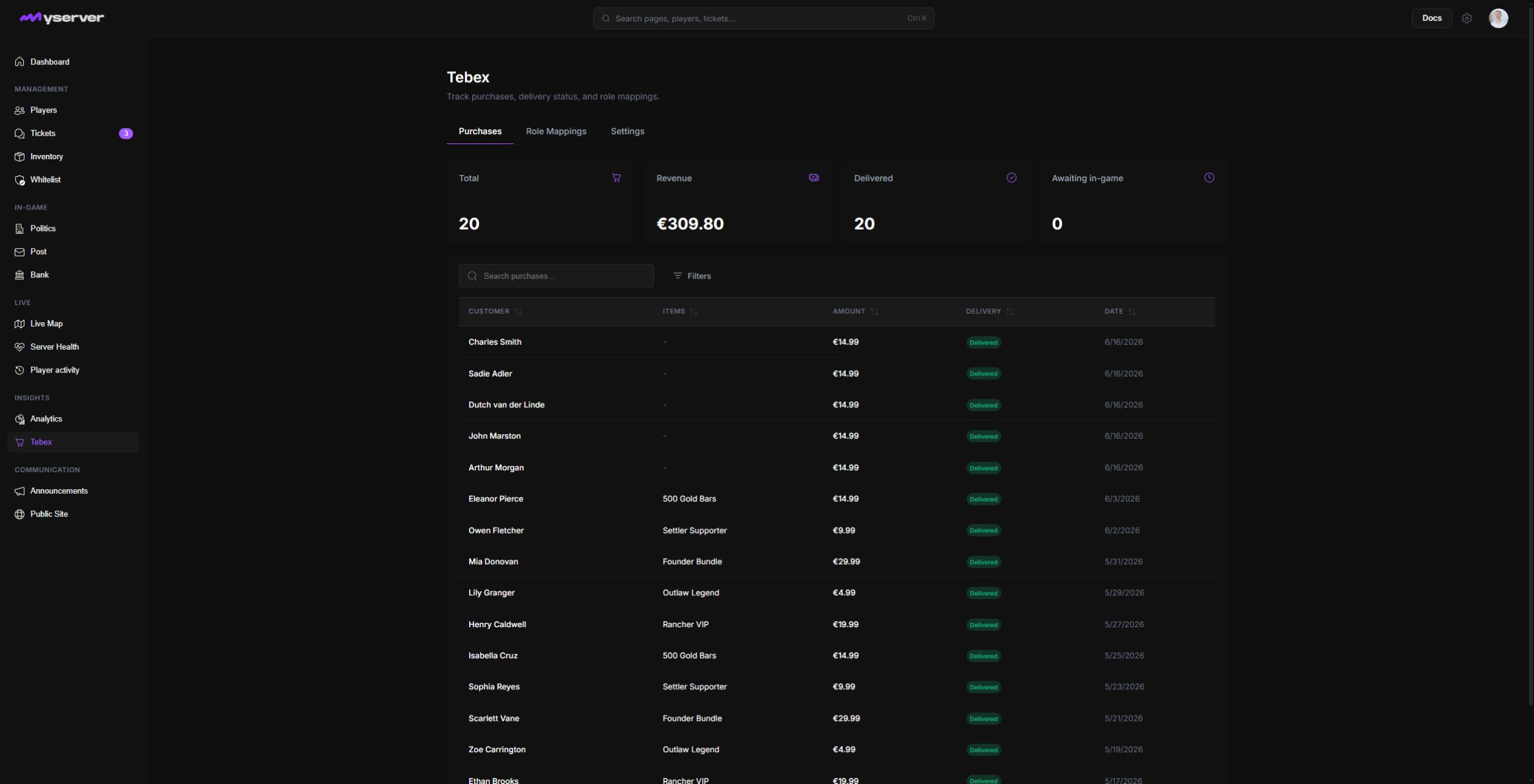
Task: Click the Inventory box icon
Action: coord(20,157)
